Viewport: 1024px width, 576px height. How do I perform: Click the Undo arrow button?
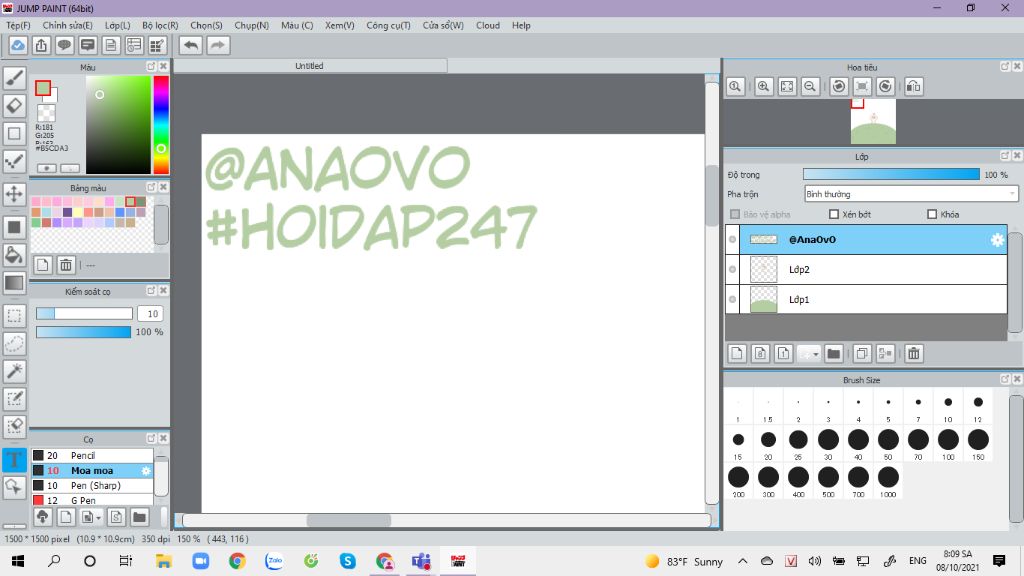click(191, 45)
